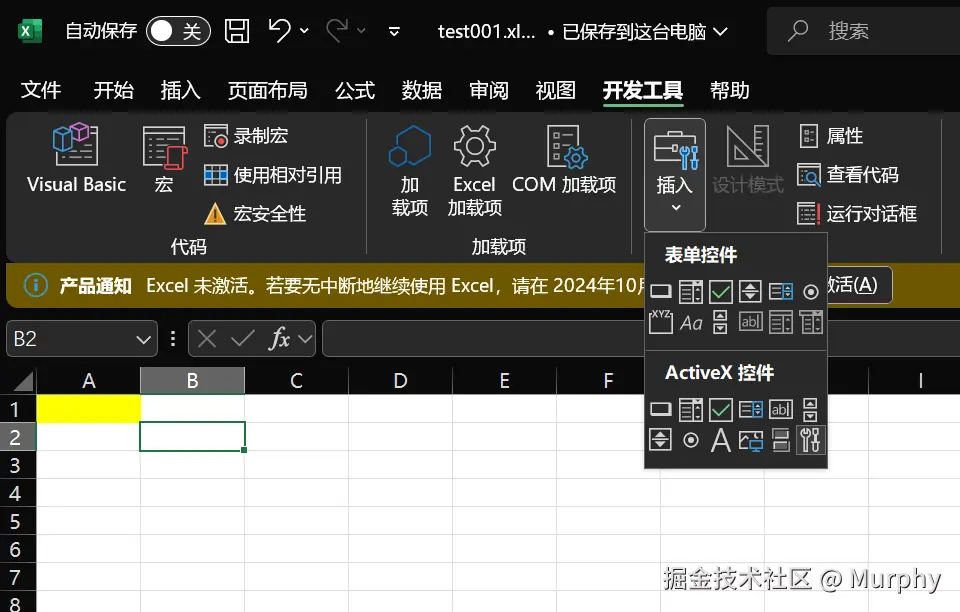The width and height of the screenshot is (960, 612).
Task: Open the 文件 tab
Action: tap(40, 90)
